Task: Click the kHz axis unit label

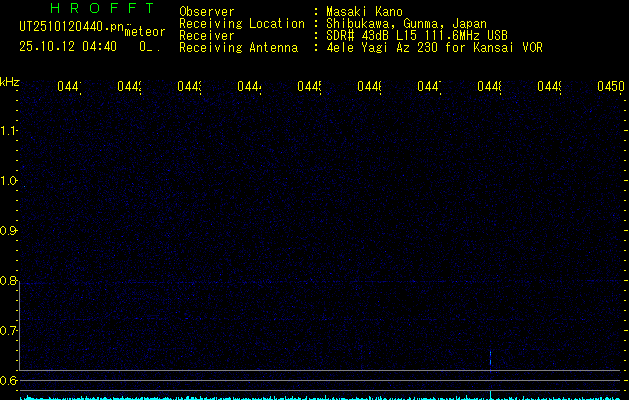Action: tap(10, 80)
